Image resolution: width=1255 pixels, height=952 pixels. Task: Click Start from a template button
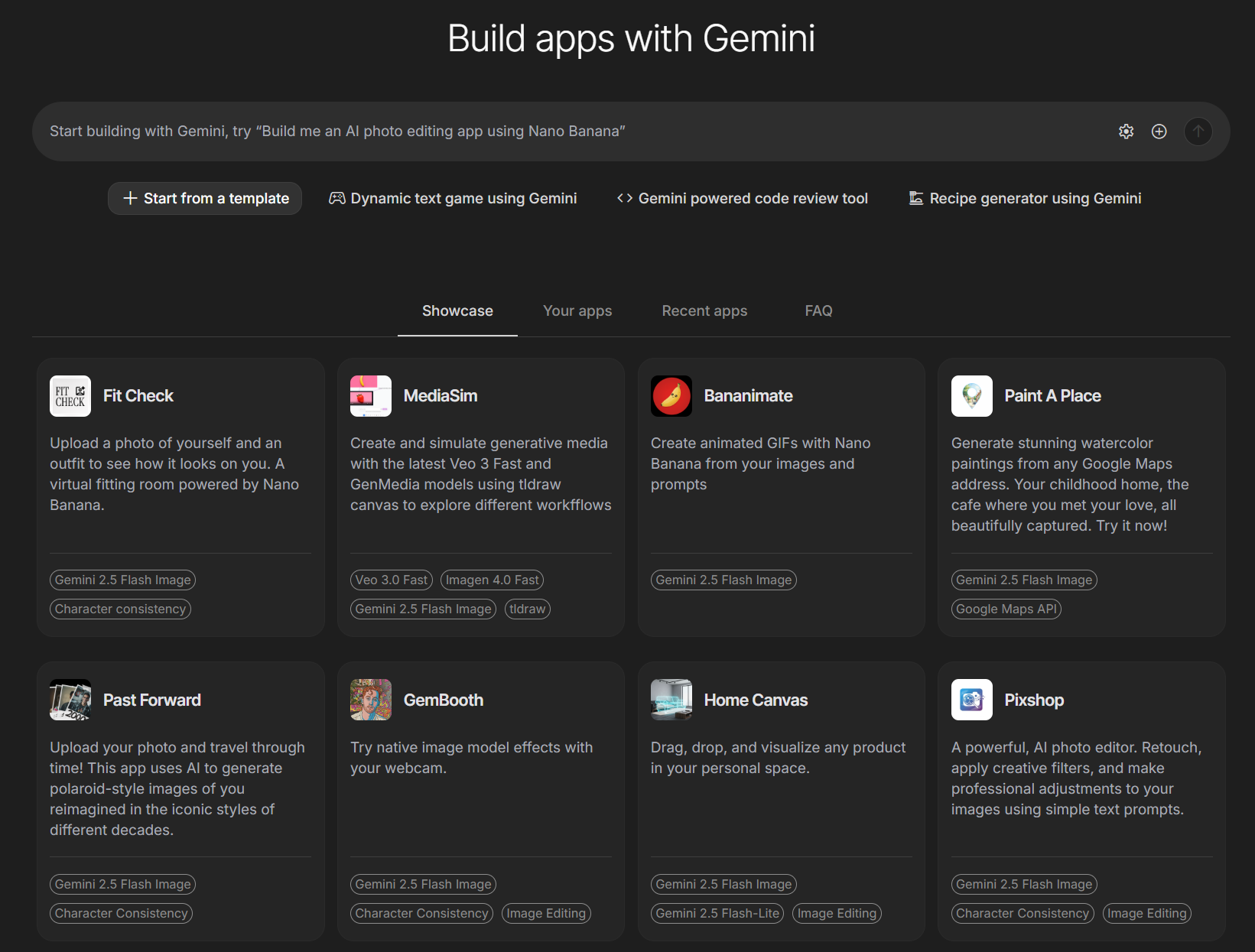pos(205,198)
